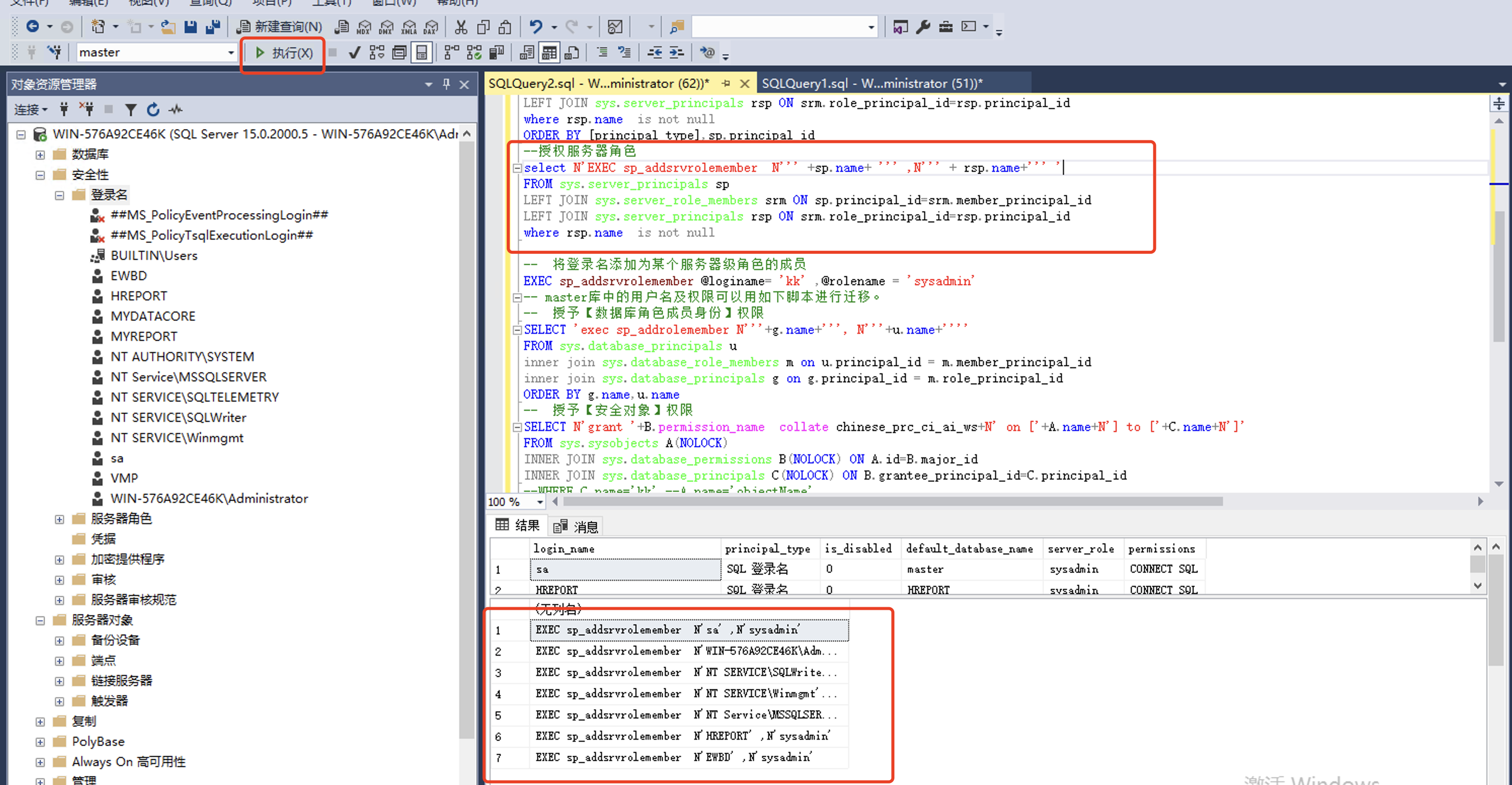
Task: Toggle pin on Object Explorer panel
Action: (x=446, y=84)
